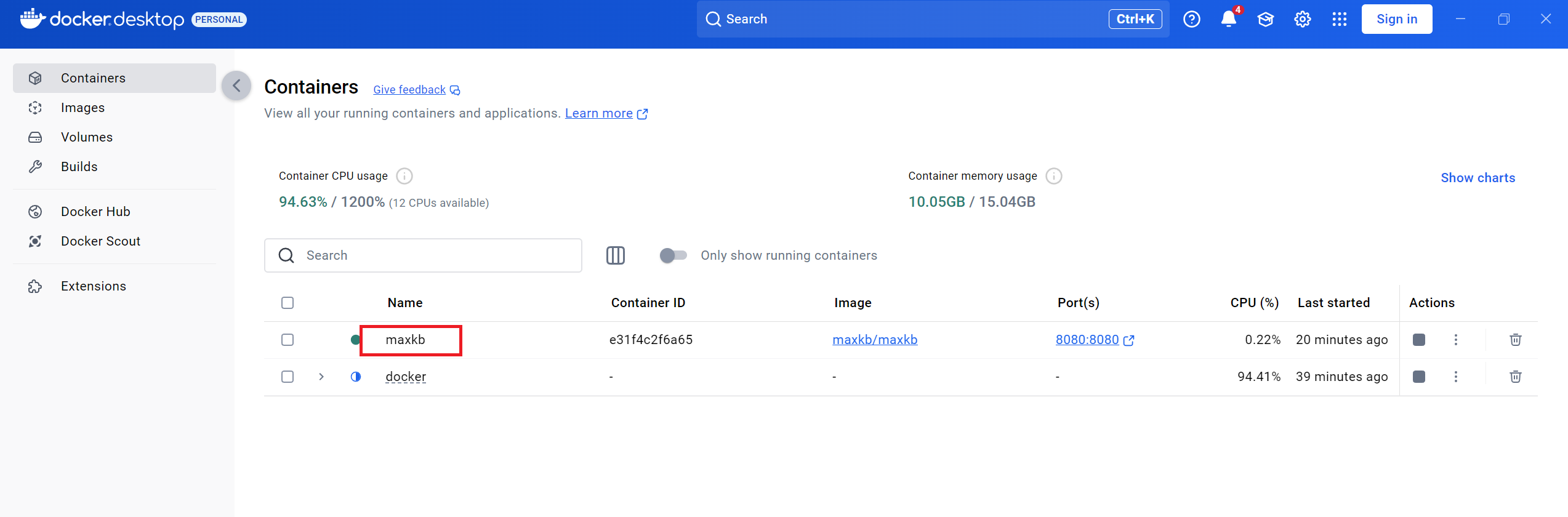
Task: Click the search magnifier in top bar
Action: [713, 19]
